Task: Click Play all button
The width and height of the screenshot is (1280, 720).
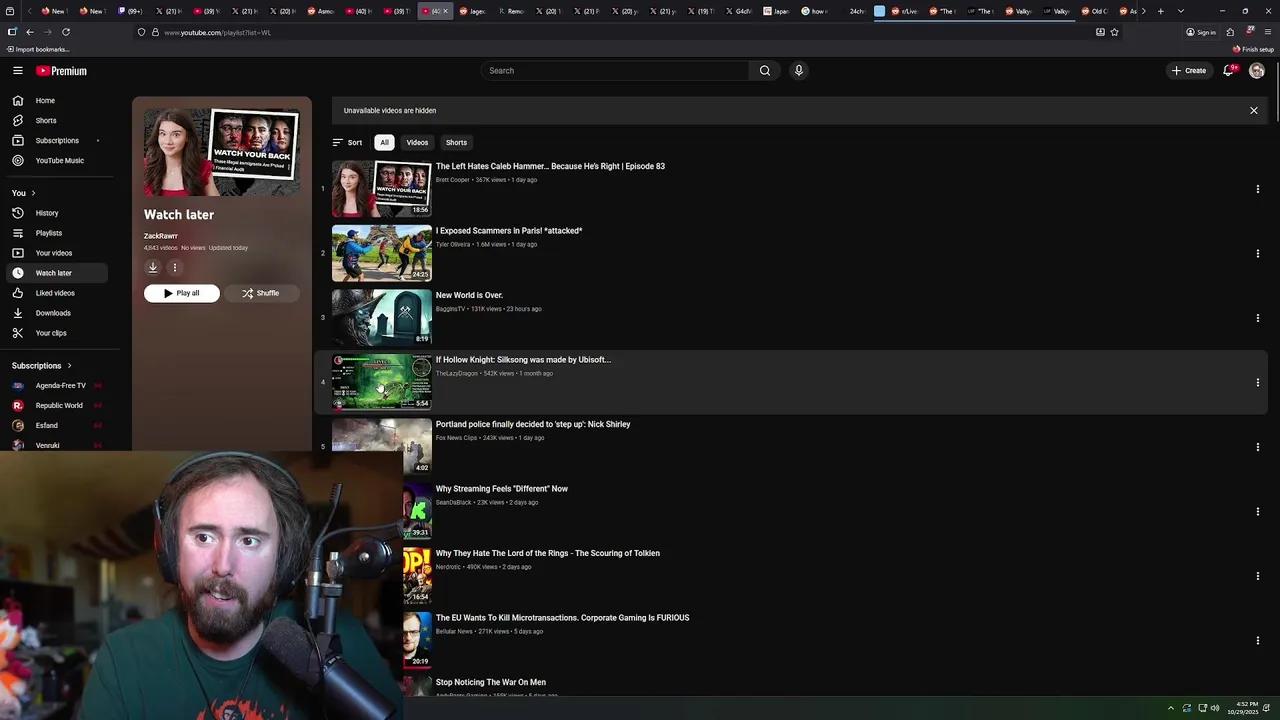Action: [181, 293]
